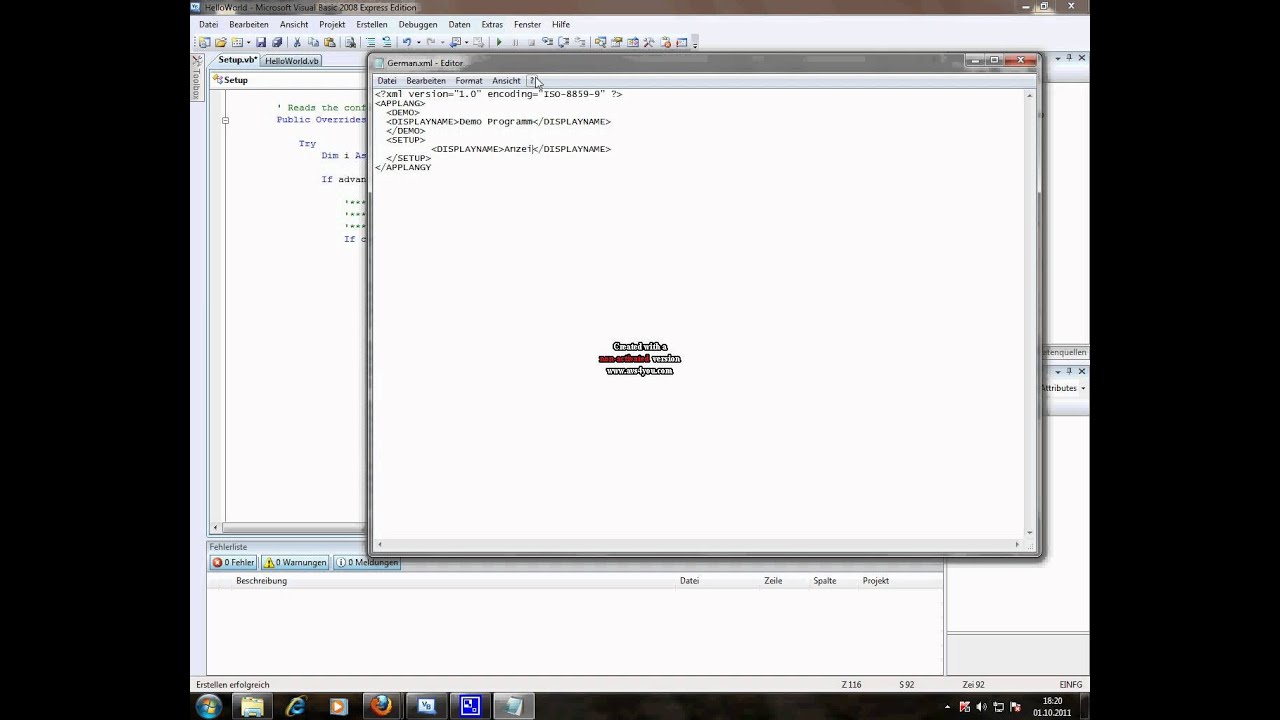Open the Datei menu in Visual Basic
1280x720 pixels.
coord(208,24)
